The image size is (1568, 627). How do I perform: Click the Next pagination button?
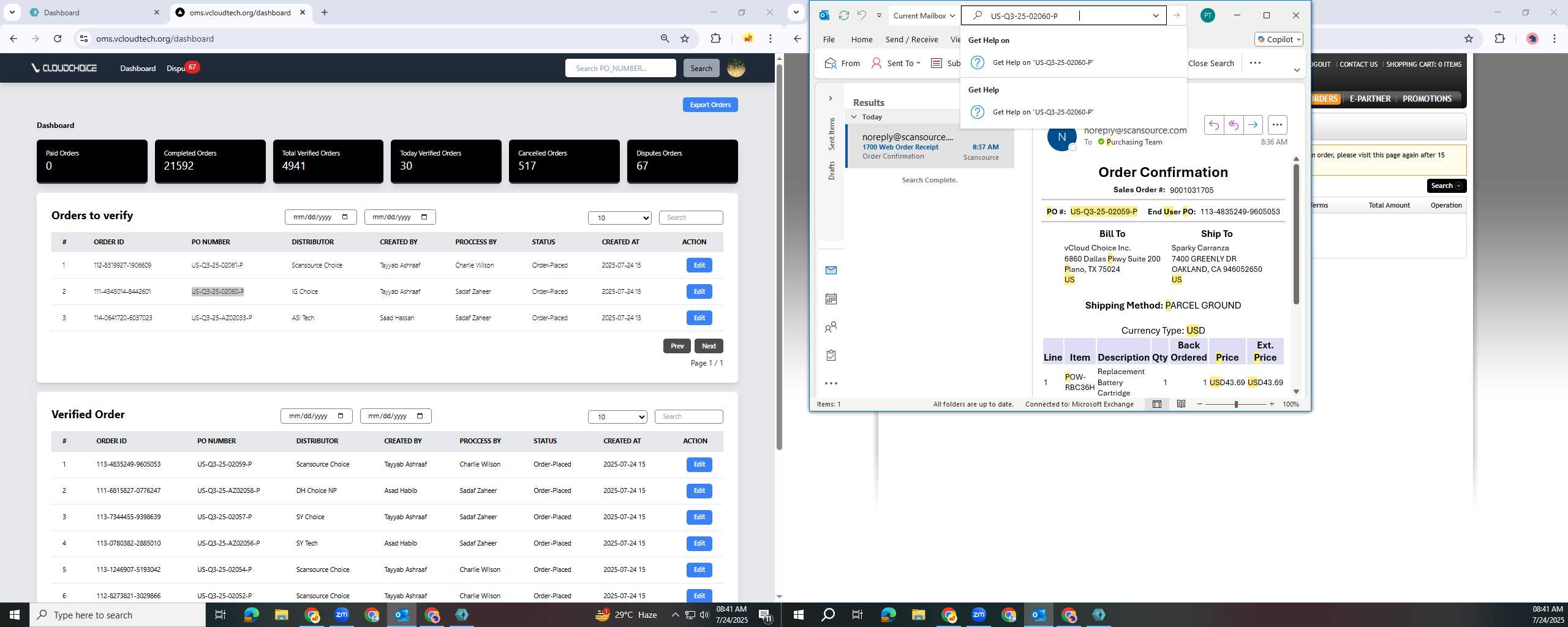pos(709,346)
